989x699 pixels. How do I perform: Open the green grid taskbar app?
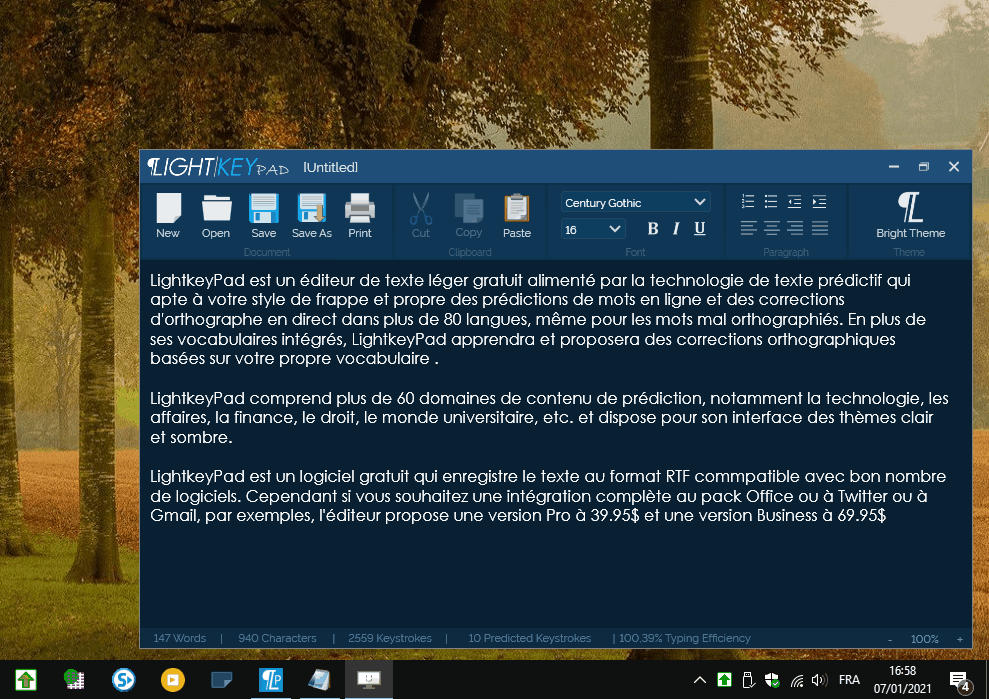click(x=74, y=679)
